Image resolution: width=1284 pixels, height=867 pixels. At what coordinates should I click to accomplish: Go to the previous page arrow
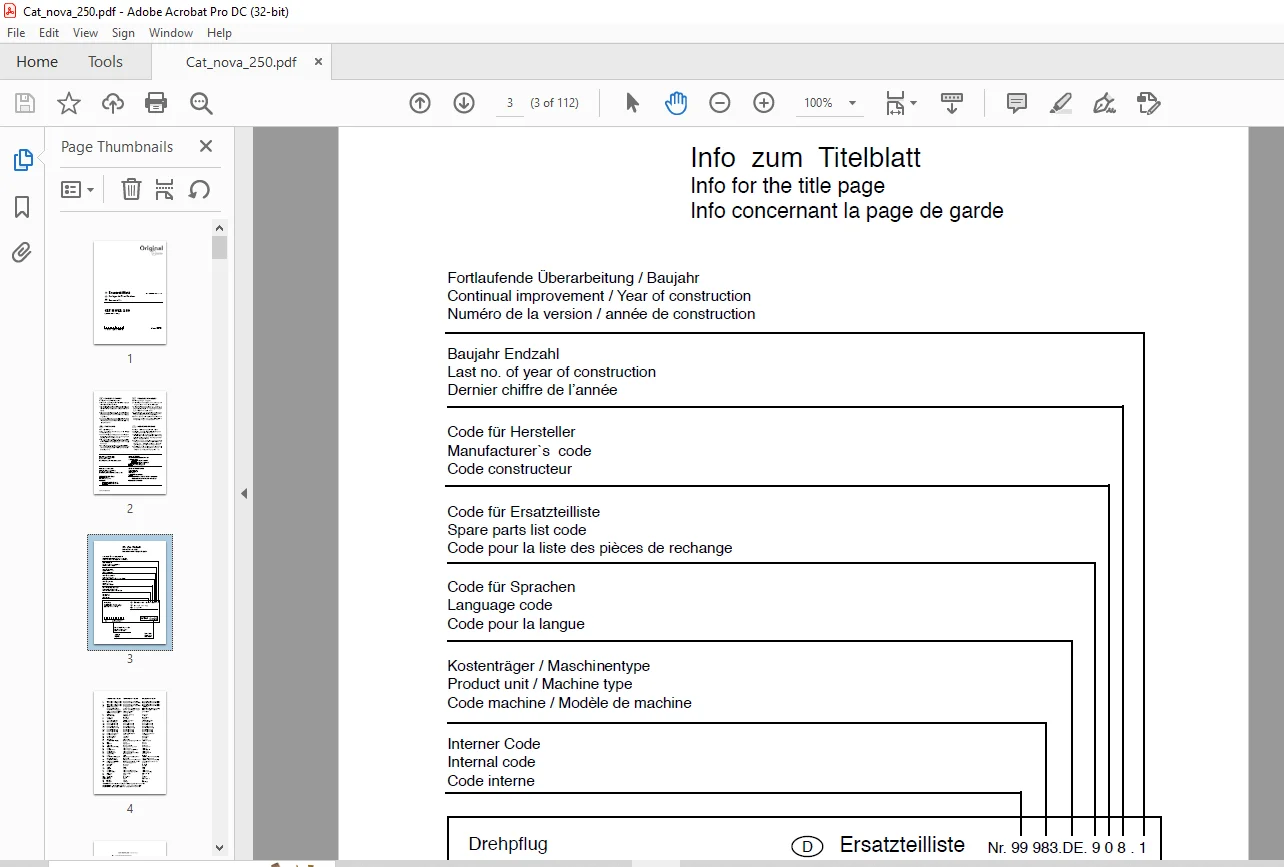click(420, 103)
